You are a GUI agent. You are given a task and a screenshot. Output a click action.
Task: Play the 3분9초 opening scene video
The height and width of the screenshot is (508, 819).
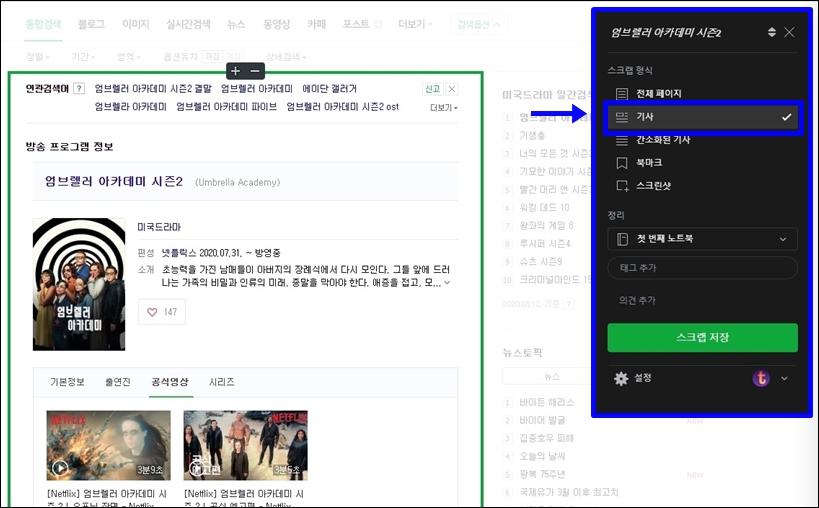[x=109, y=445]
